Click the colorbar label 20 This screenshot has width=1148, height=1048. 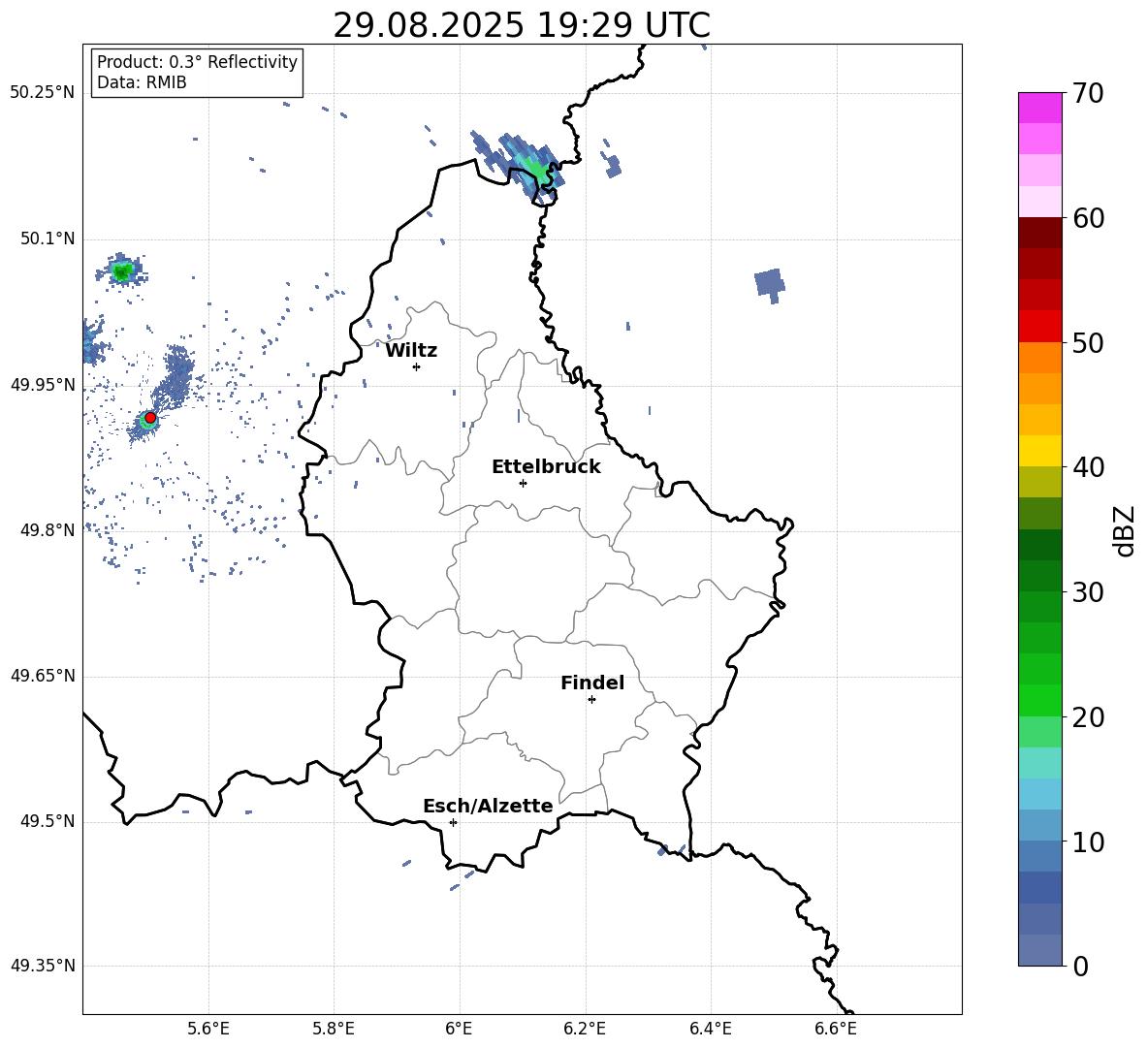point(1089,717)
